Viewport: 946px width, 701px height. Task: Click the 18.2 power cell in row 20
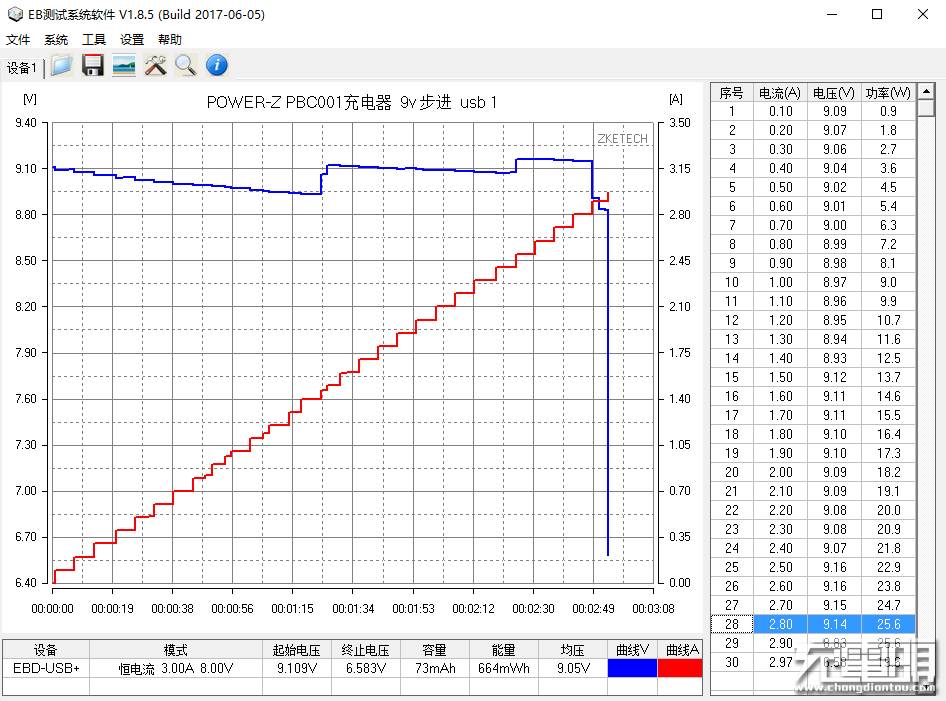point(888,472)
